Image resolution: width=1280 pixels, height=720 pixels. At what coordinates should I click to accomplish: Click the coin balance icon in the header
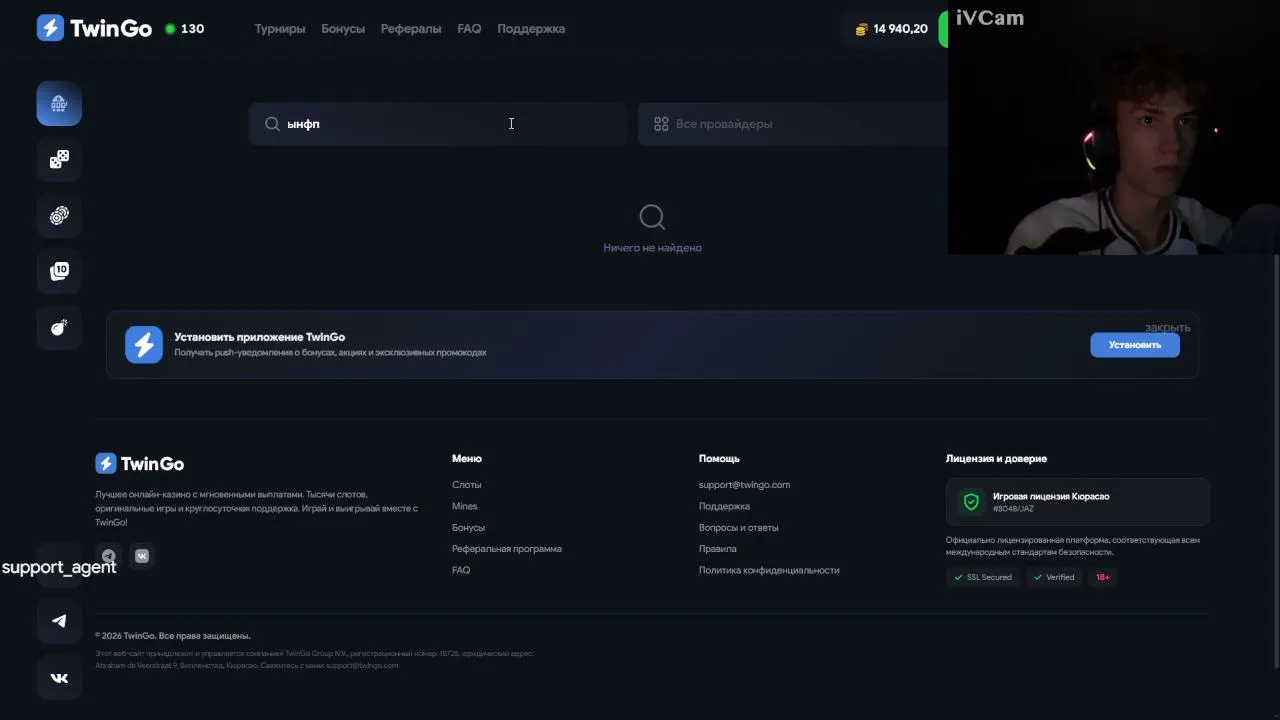click(x=861, y=29)
